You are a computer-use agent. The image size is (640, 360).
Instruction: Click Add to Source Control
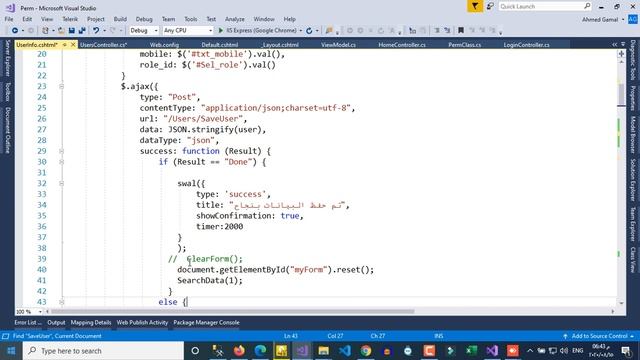click(x=598, y=336)
